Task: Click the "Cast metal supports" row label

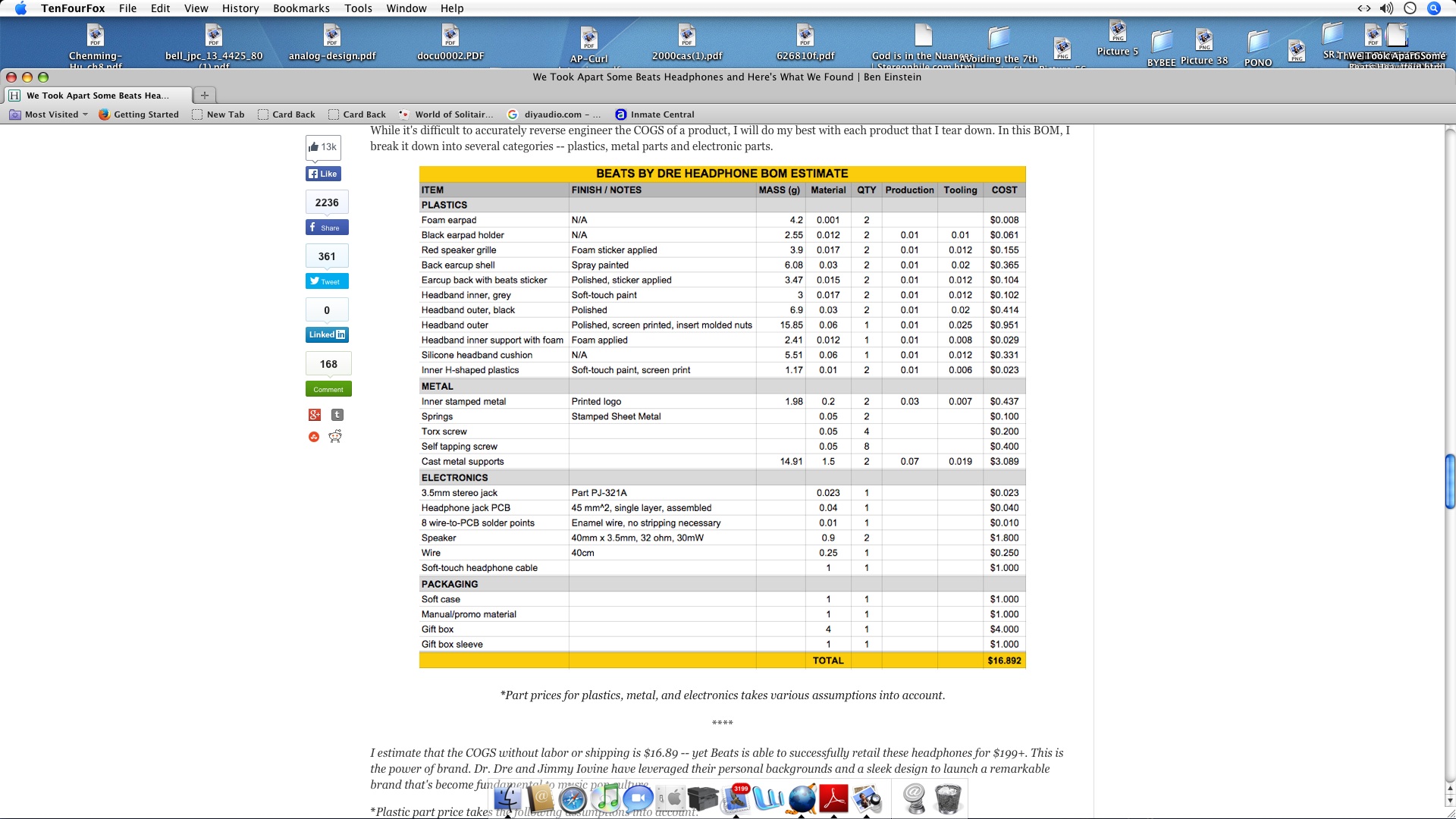Action: tap(463, 462)
